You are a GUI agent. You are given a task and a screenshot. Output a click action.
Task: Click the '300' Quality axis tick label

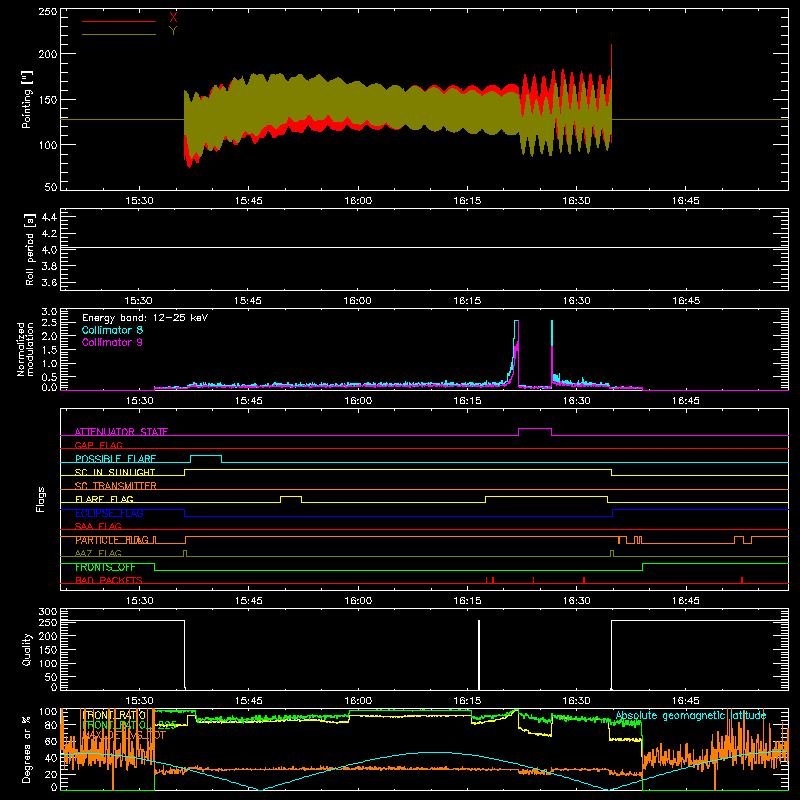48,612
